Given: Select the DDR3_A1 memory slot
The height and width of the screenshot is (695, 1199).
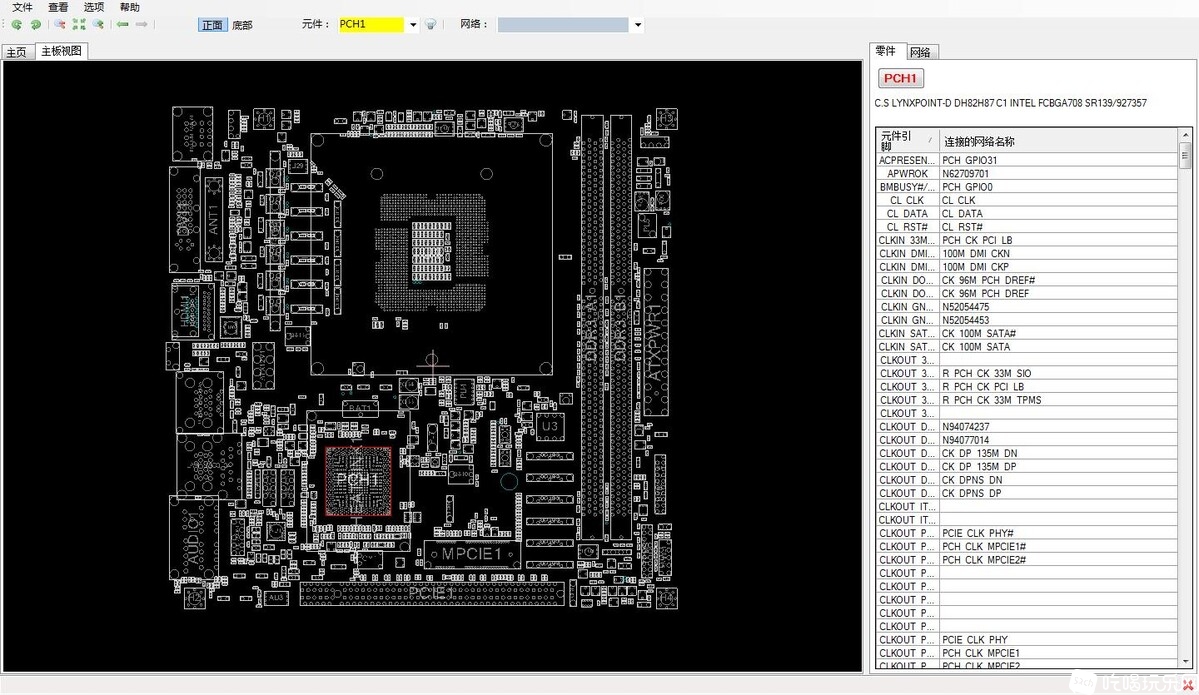Looking at the screenshot, I should coord(592,327).
